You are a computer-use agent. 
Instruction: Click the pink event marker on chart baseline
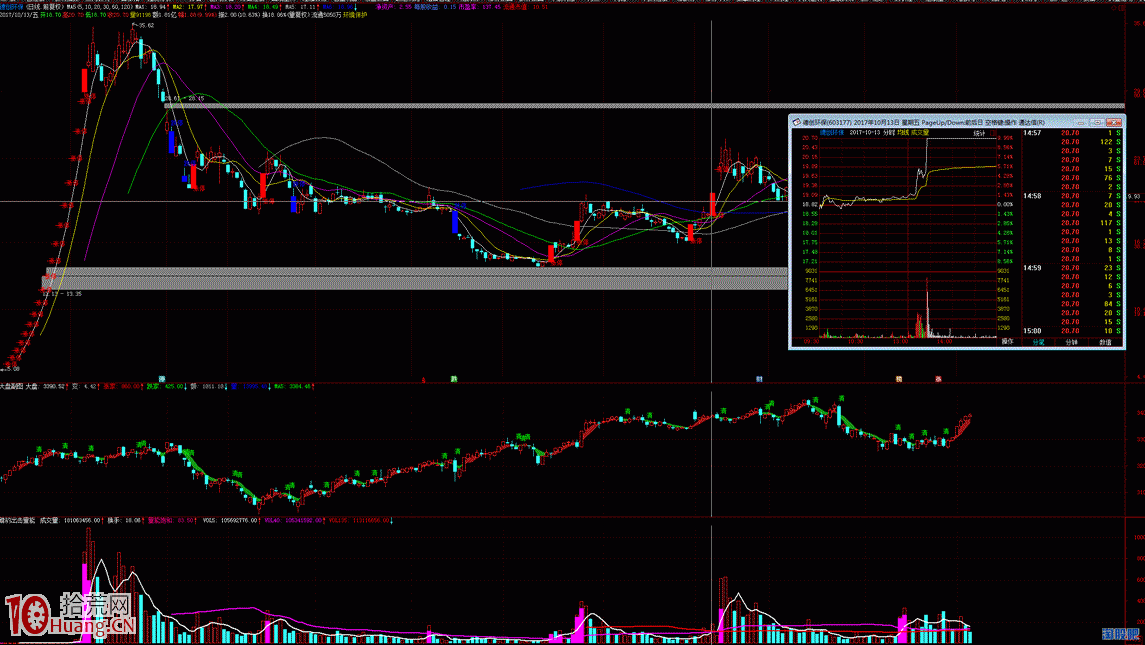[x=938, y=379]
